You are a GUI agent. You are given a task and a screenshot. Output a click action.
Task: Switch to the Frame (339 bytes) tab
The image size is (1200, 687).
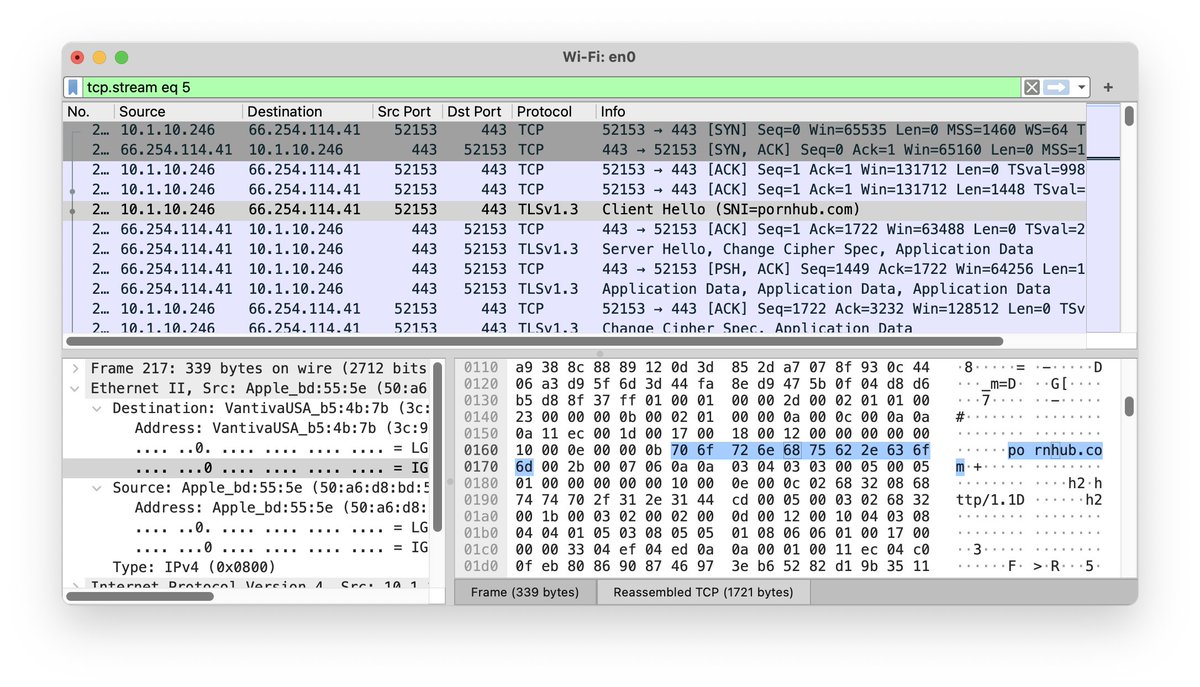525,592
